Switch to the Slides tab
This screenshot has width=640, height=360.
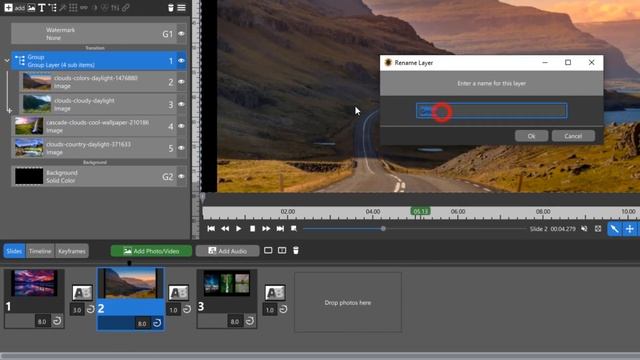click(14, 251)
